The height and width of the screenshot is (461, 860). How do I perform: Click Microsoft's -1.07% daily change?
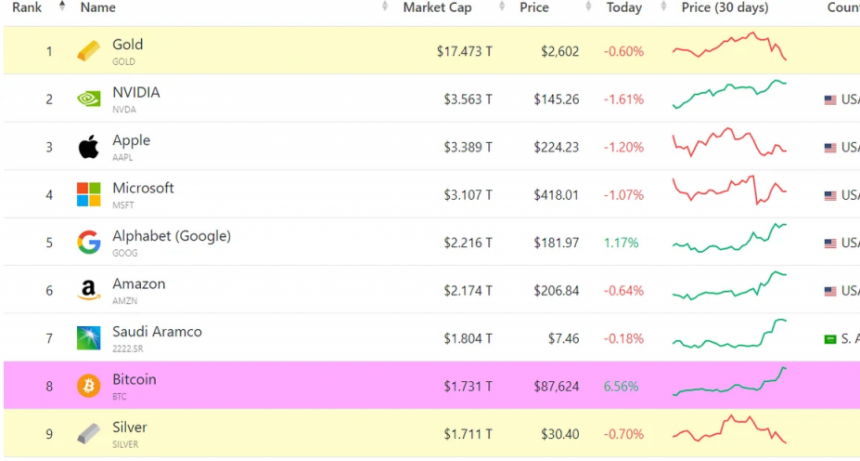pyautogui.click(x=624, y=195)
